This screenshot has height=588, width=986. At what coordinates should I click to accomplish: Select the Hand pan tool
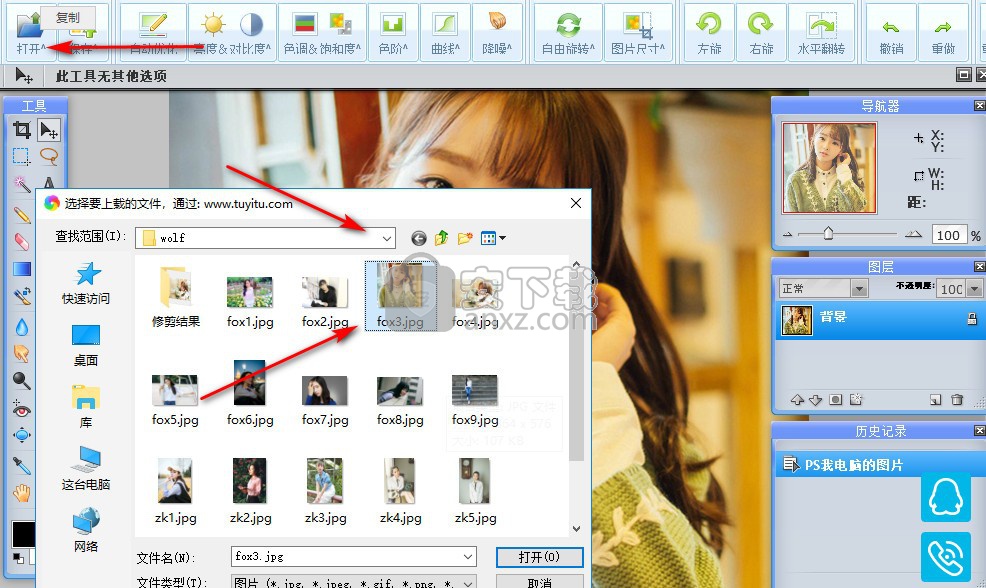tap(21, 492)
